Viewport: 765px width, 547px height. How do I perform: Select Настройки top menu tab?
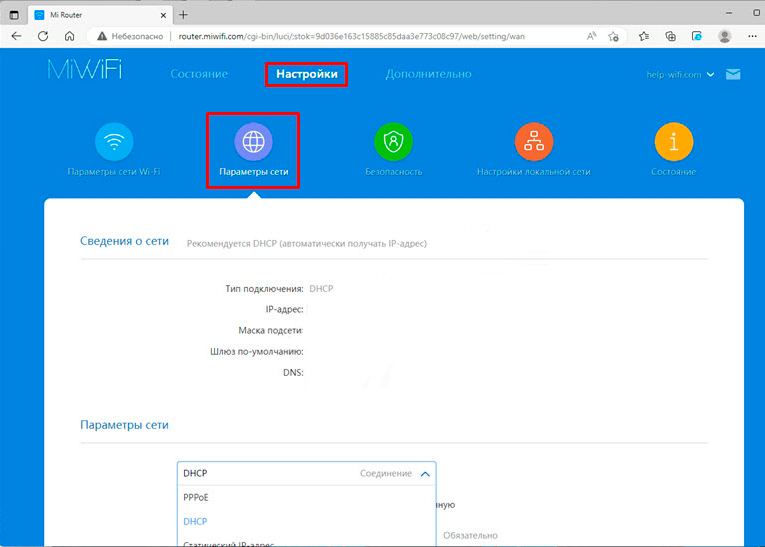(306, 74)
